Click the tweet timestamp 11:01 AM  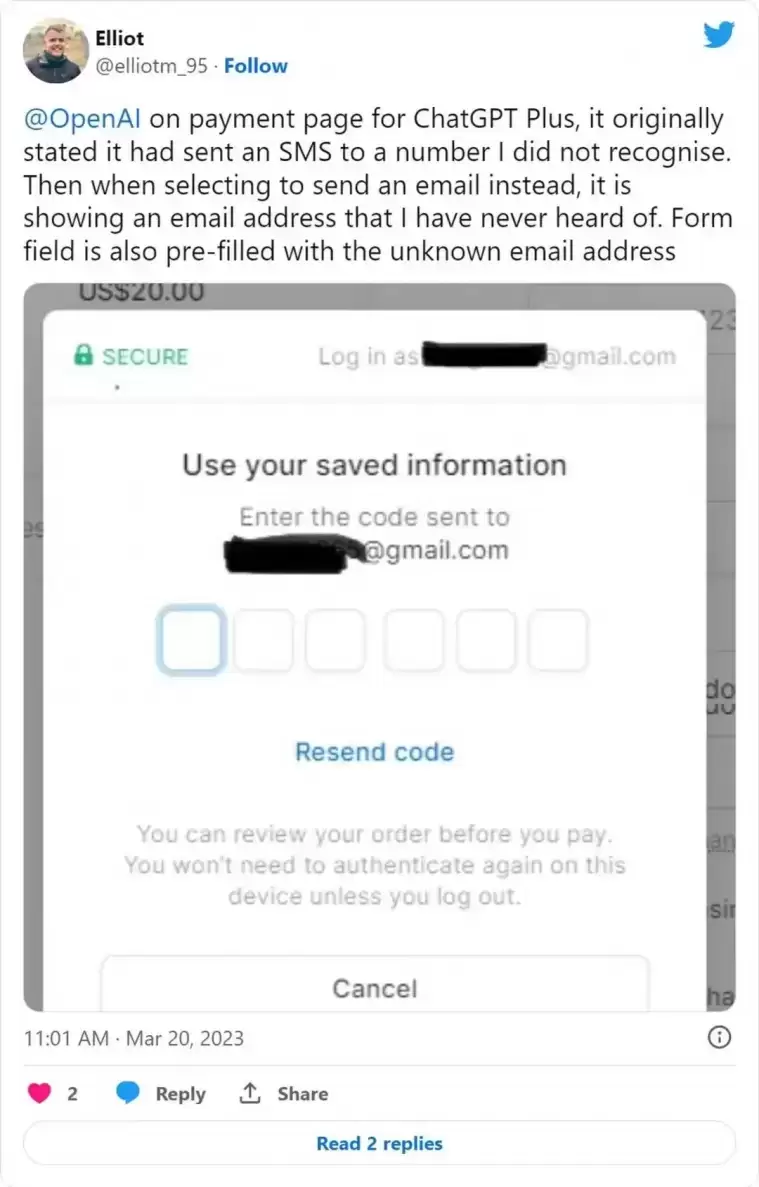point(66,1038)
